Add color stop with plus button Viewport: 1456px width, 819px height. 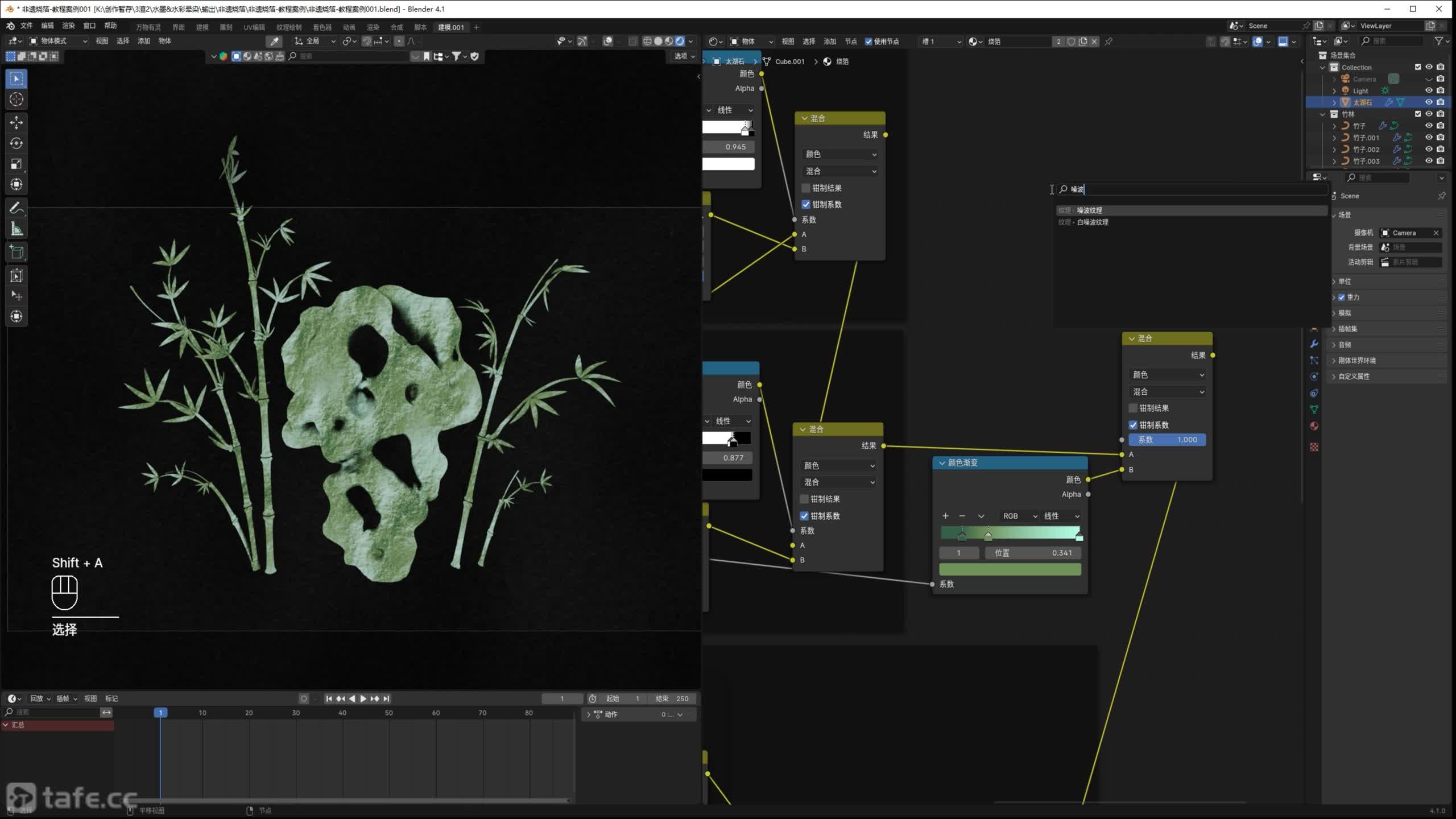tap(945, 516)
